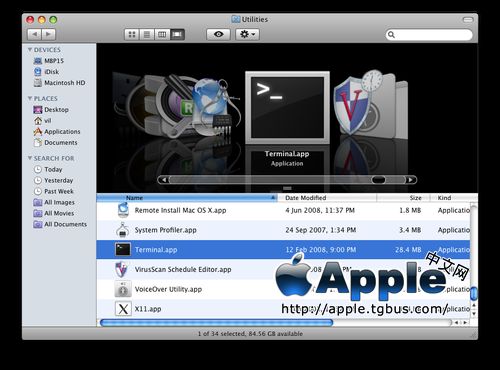Select System Profiler.app icon
Image resolution: width=500 pixels, height=370 pixels.
123,230
